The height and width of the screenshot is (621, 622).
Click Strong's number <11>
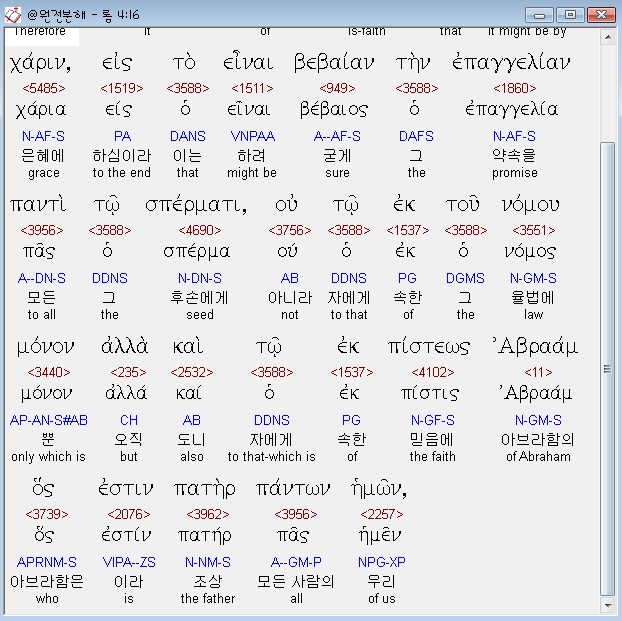(538, 372)
